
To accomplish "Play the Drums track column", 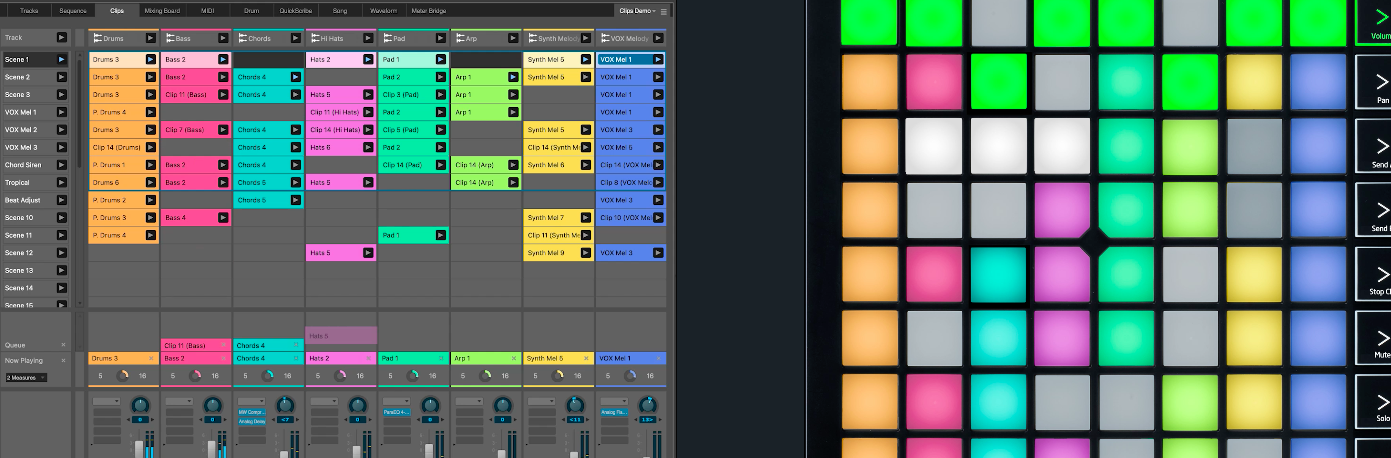I will click(151, 38).
